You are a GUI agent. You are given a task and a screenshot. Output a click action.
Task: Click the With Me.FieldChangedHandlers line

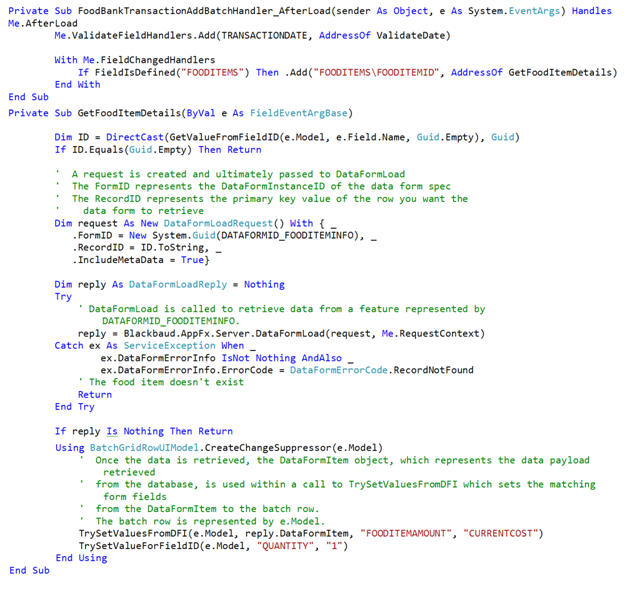click(135, 60)
